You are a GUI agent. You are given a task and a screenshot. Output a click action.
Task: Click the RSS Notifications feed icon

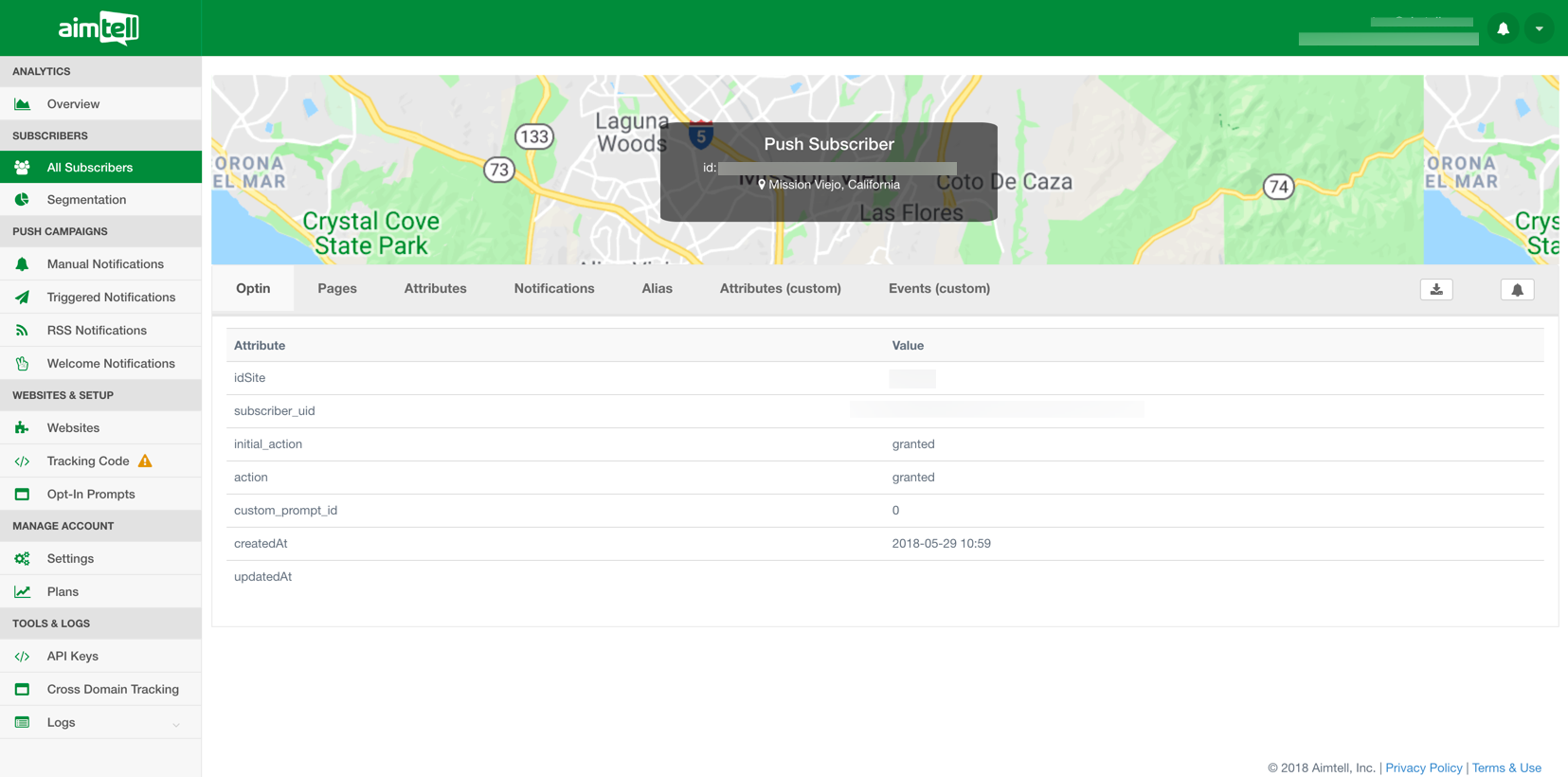click(x=22, y=331)
